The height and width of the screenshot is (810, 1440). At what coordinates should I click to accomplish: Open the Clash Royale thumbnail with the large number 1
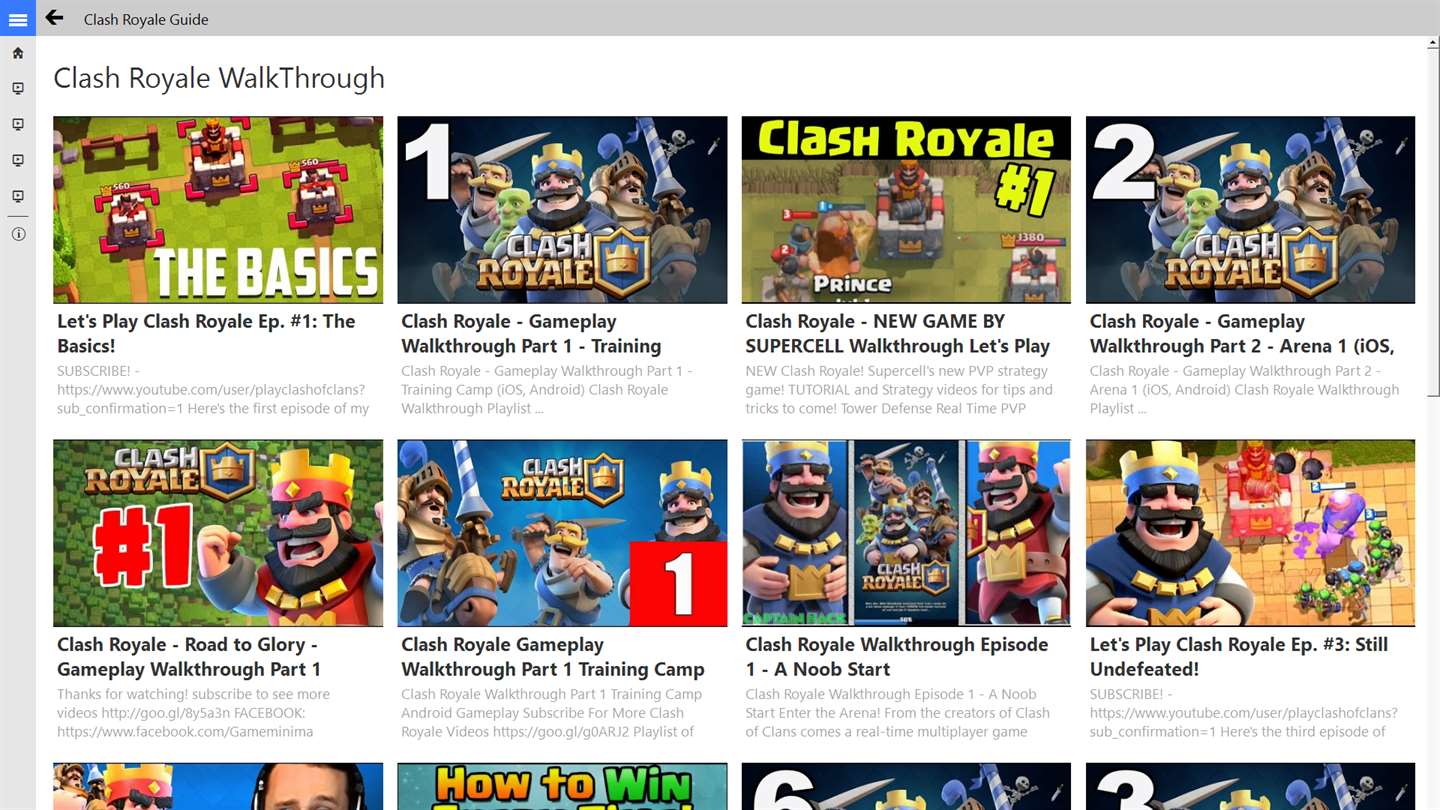[x=562, y=210]
